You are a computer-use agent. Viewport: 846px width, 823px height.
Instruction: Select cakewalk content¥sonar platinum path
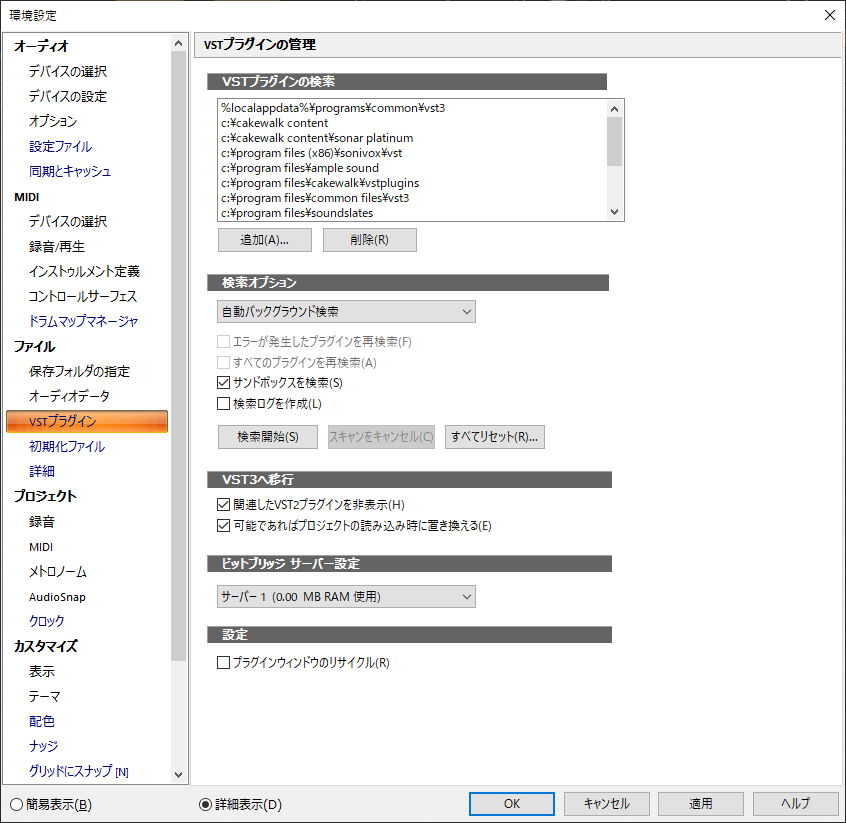click(317, 138)
